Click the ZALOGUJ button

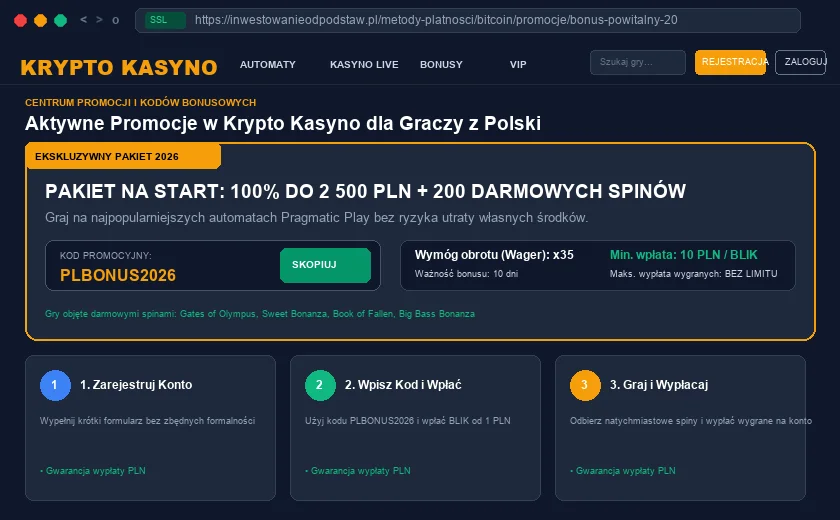tap(800, 62)
